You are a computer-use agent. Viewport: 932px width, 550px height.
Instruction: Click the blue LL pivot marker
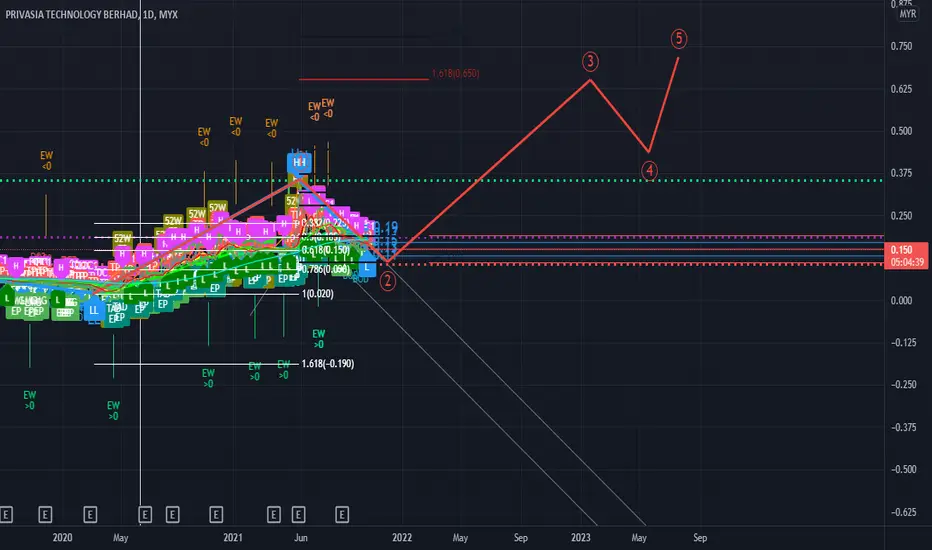(93, 310)
